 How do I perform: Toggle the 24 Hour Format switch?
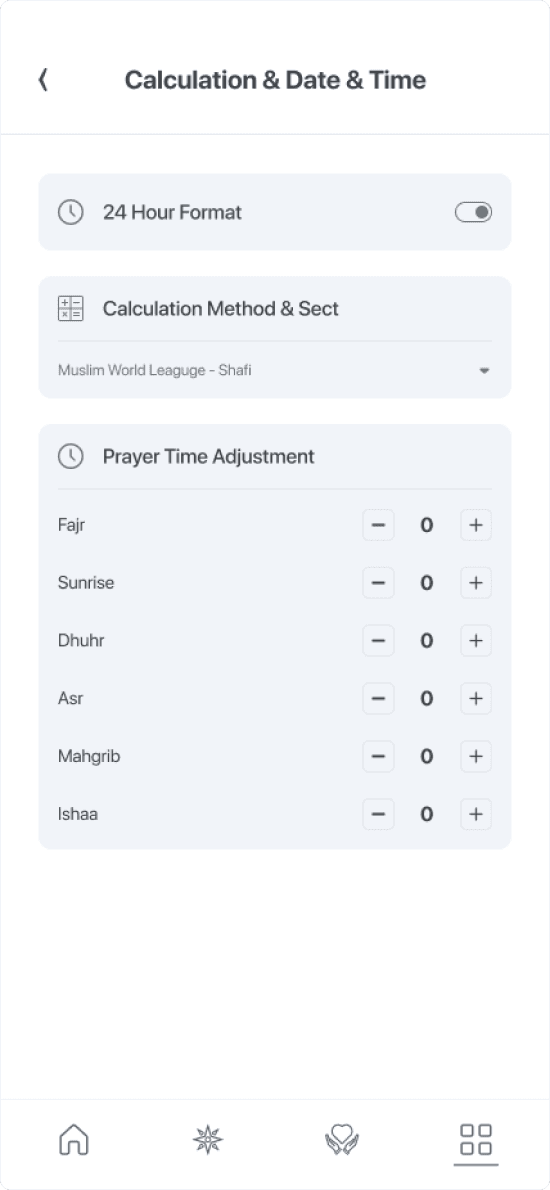pyautogui.click(x=473, y=212)
